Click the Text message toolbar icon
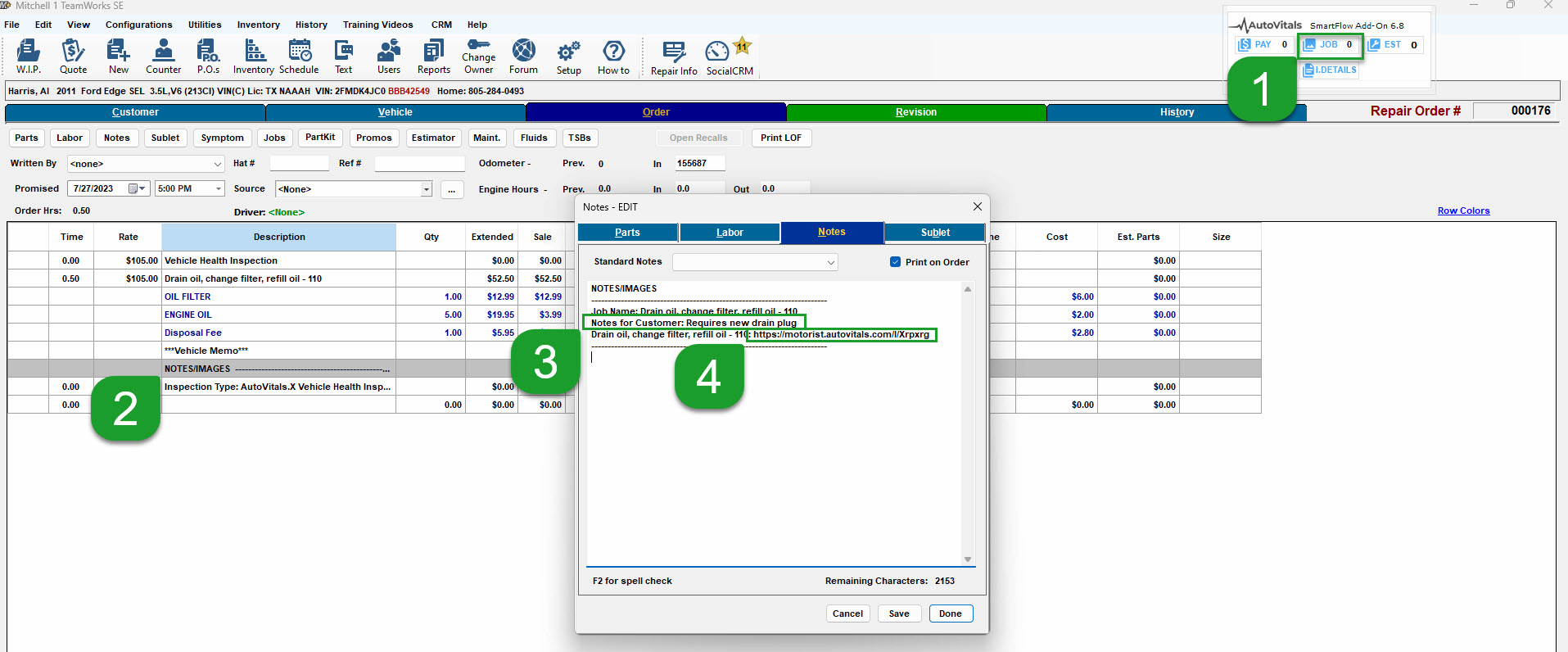Screen dimensions: 1568x652 click(344, 57)
